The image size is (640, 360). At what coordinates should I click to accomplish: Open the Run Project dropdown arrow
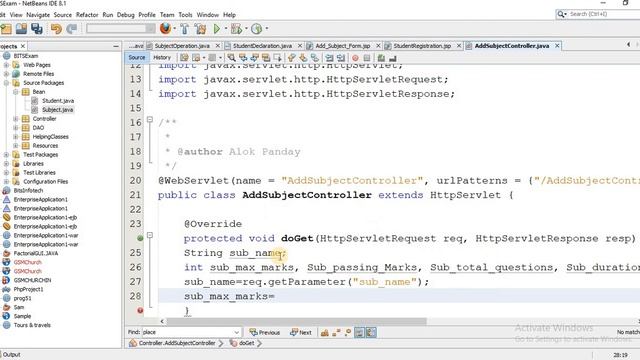[226, 29]
